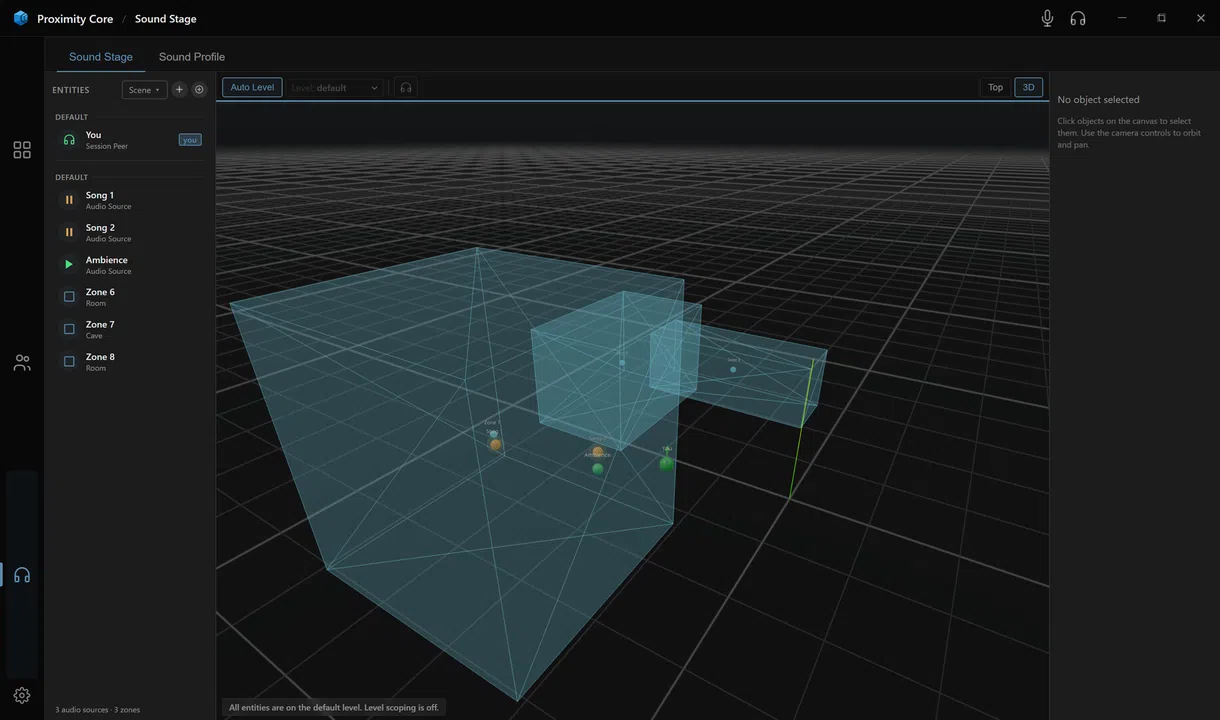Select the blue marker dot in middle zone box
This screenshot has width=1220, height=720.
tap(622, 363)
